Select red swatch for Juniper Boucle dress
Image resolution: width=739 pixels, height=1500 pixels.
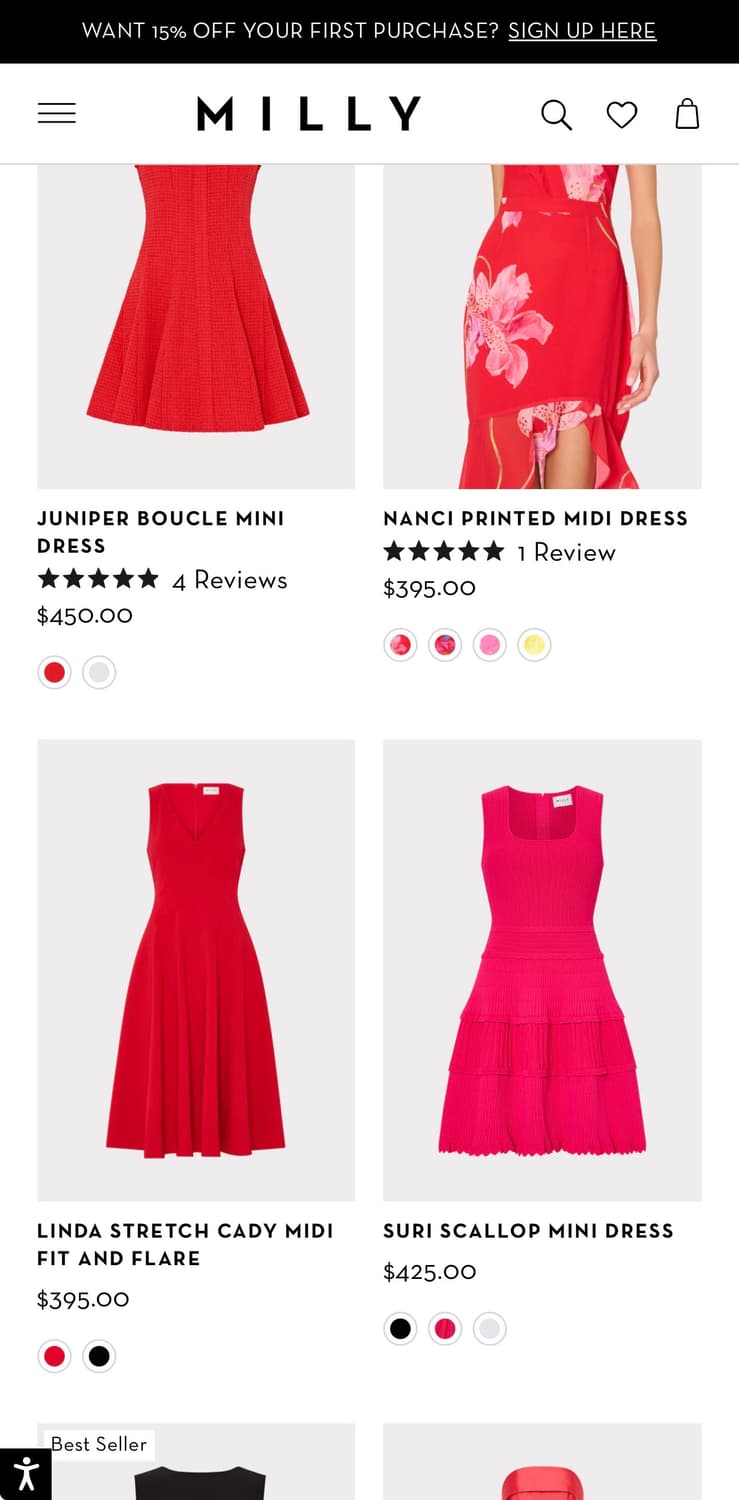click(55, 672)
